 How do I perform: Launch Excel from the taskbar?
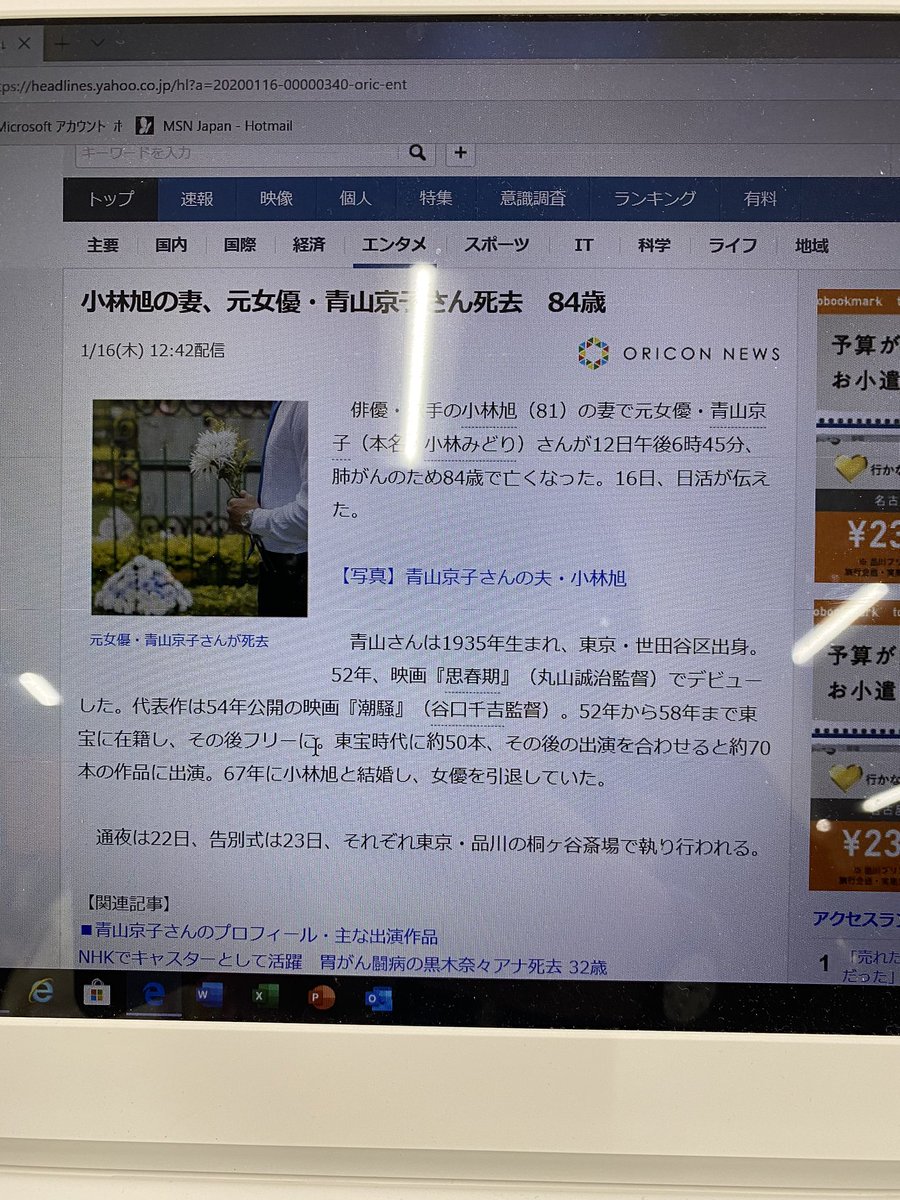click(x=265, y=997)
